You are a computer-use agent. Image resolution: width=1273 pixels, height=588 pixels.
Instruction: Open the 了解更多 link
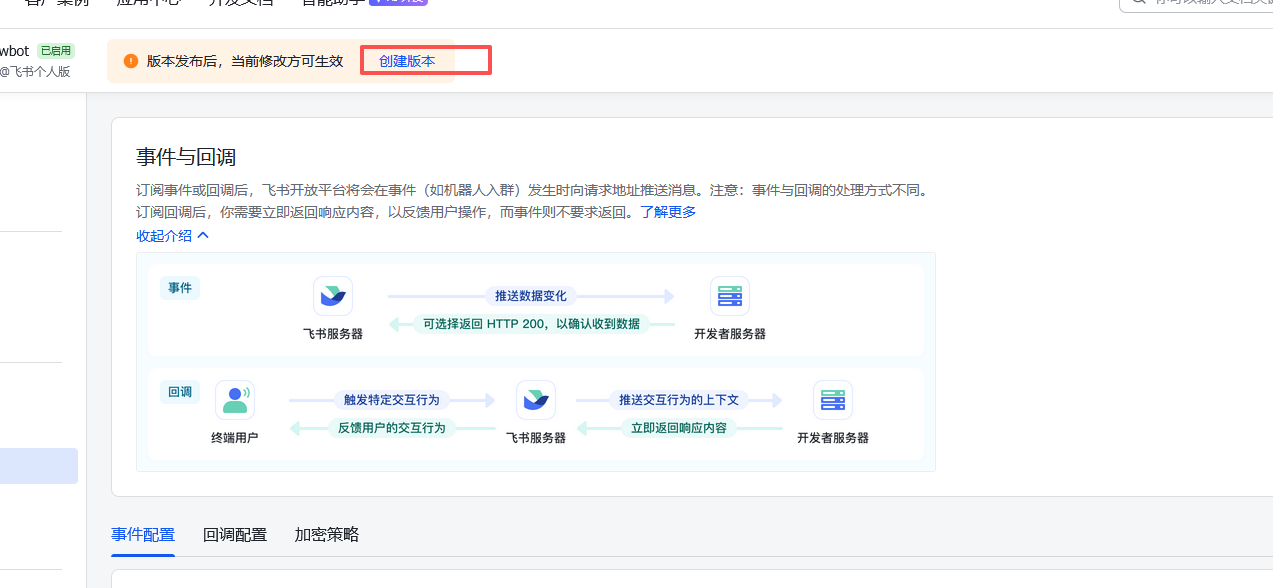click(668, 212)
